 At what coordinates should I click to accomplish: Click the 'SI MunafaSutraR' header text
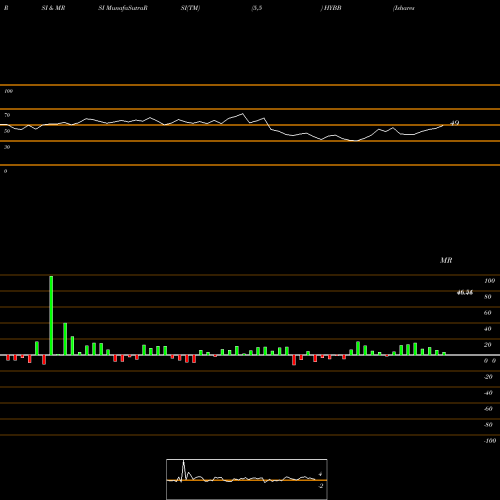123,8
